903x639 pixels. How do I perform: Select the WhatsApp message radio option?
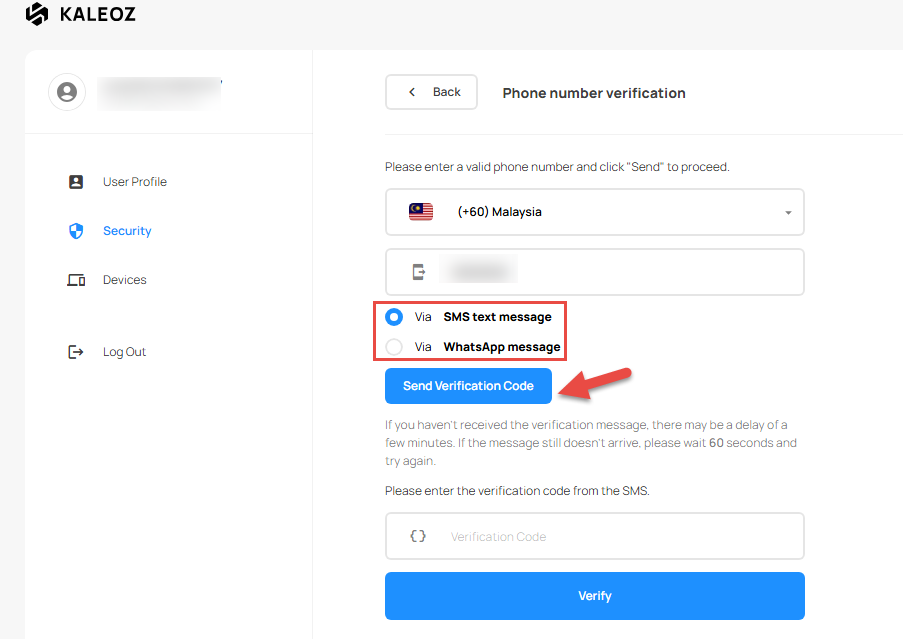[x=394, y=347]
